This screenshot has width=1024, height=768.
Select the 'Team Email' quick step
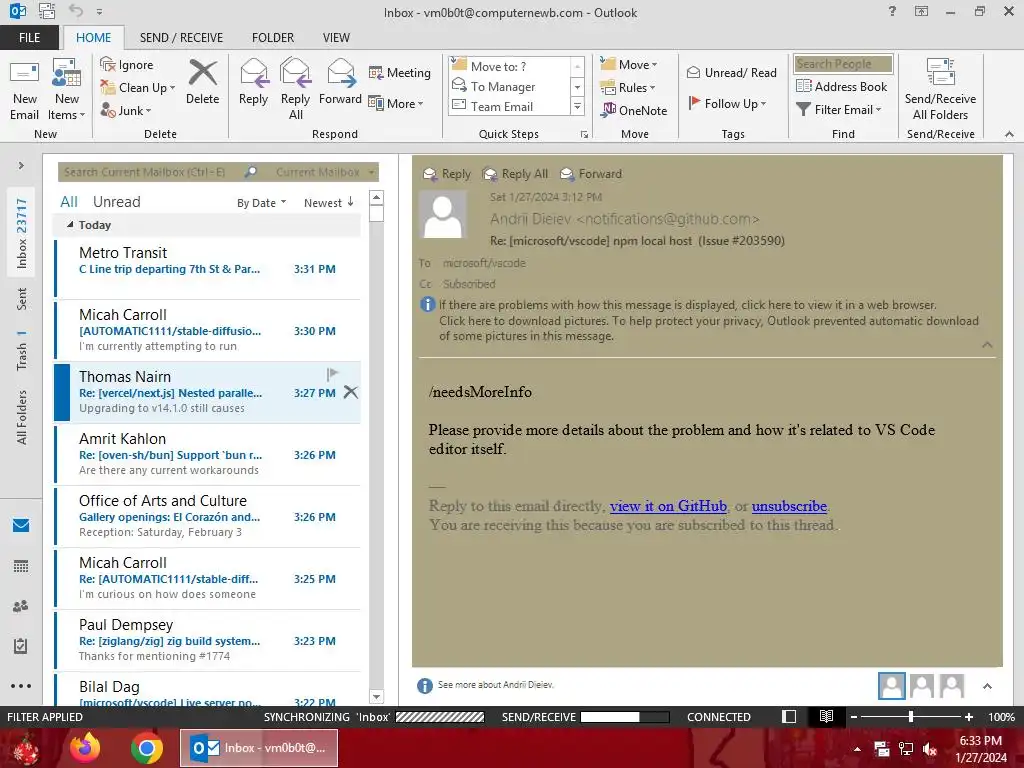tap(510, 106)
